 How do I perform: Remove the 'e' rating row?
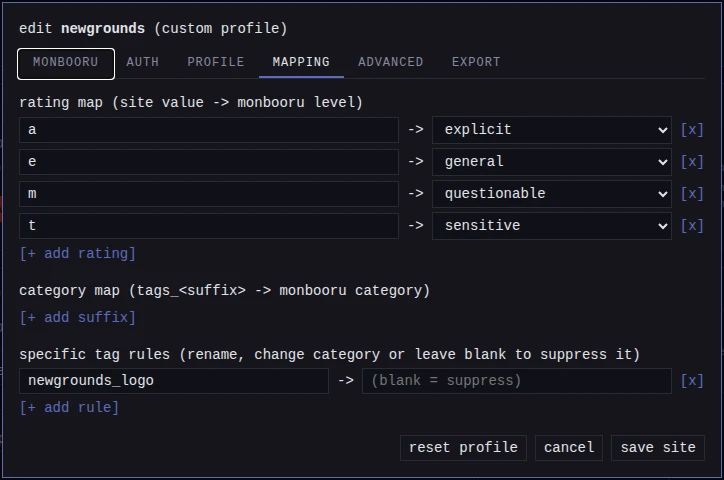point(692,162)
